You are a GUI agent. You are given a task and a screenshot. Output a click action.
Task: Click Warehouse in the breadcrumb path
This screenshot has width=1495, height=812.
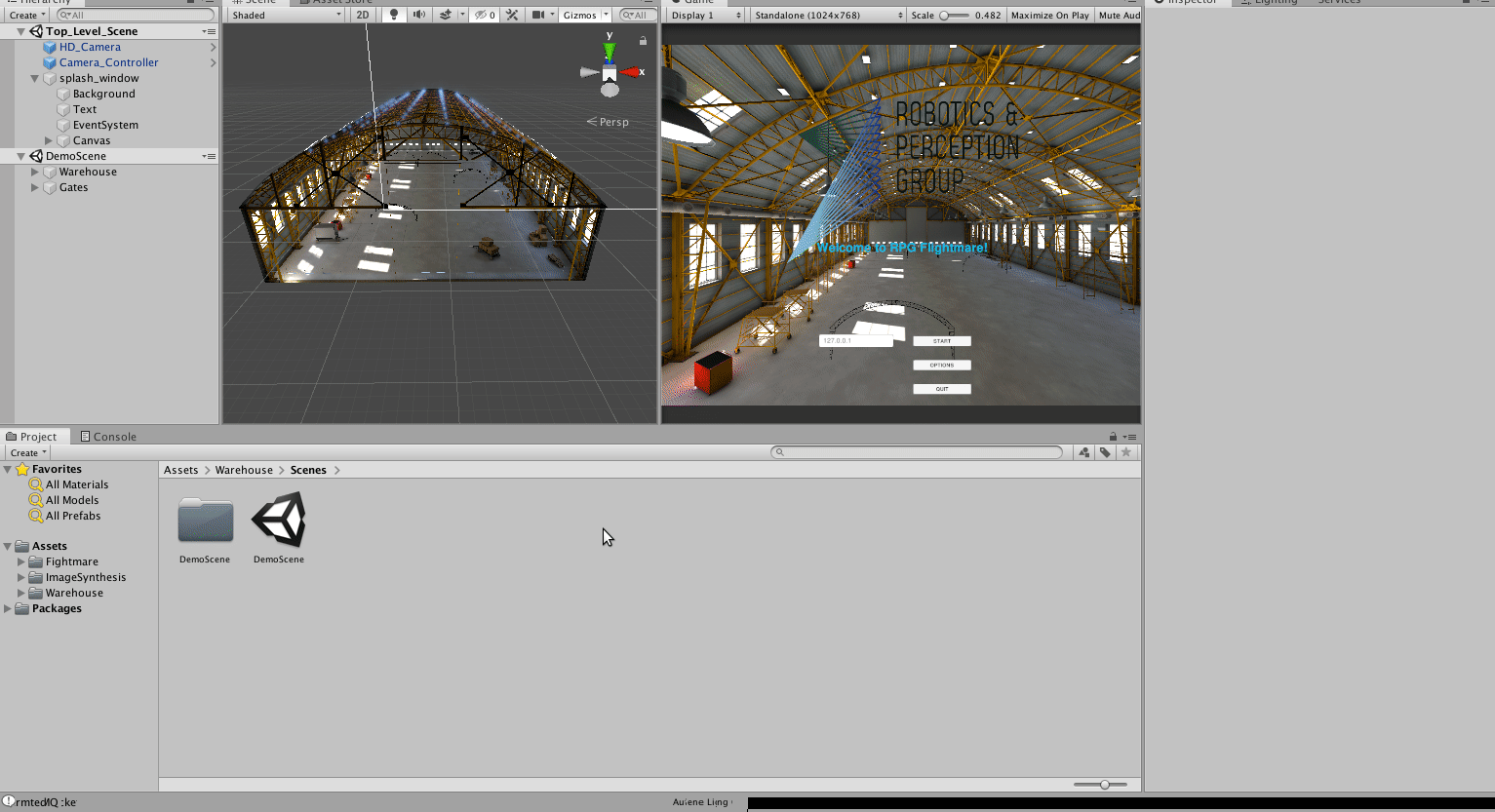(x=244, y=470)
